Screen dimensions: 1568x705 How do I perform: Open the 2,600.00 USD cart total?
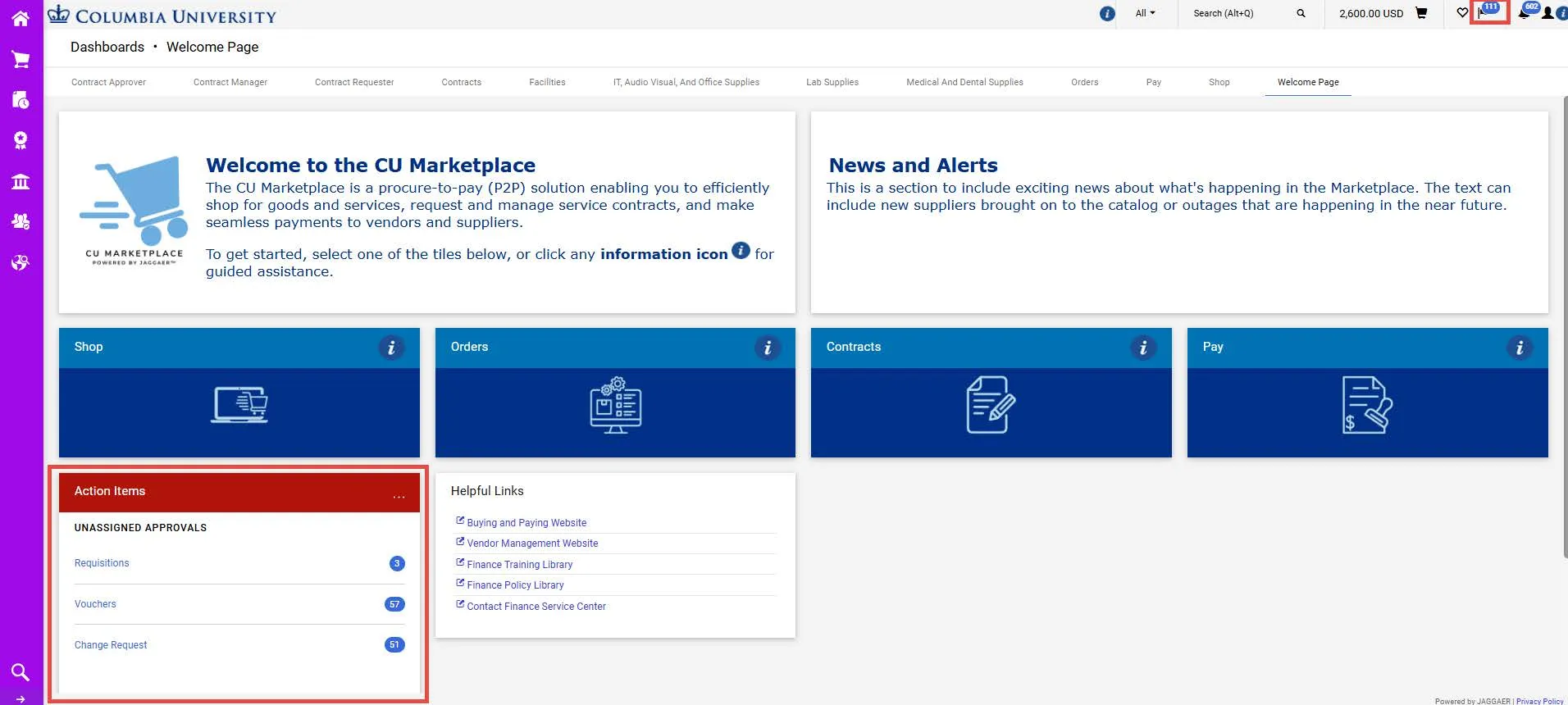tap(1371, 13)
